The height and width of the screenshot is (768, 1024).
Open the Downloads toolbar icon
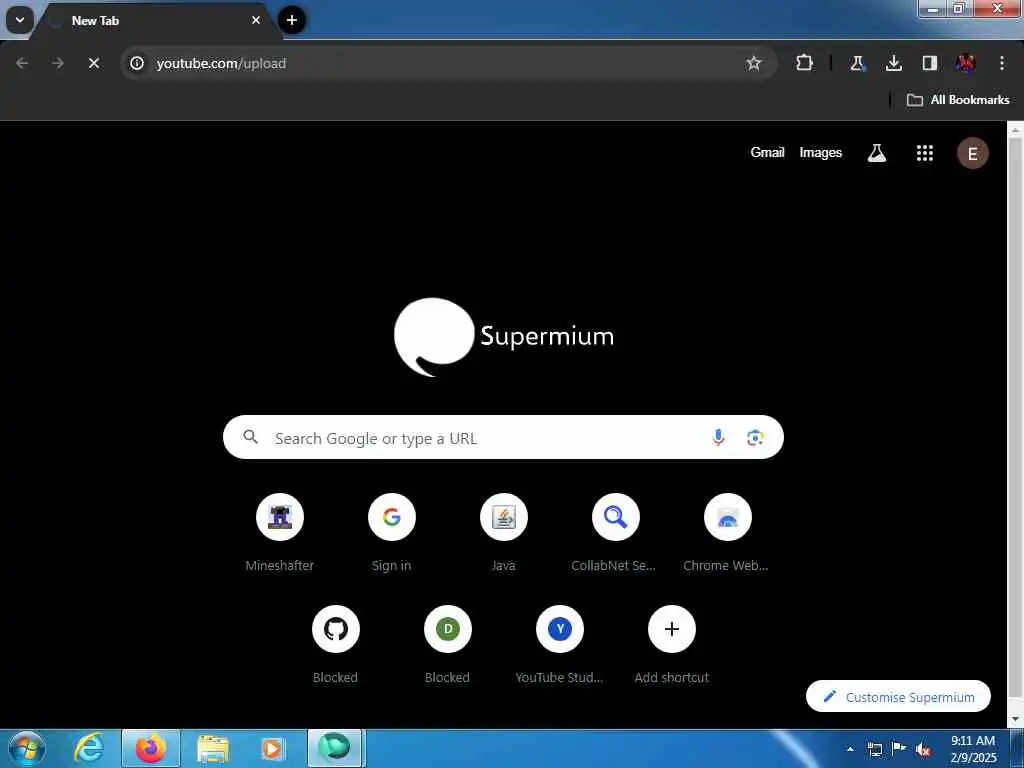(893, 63)
